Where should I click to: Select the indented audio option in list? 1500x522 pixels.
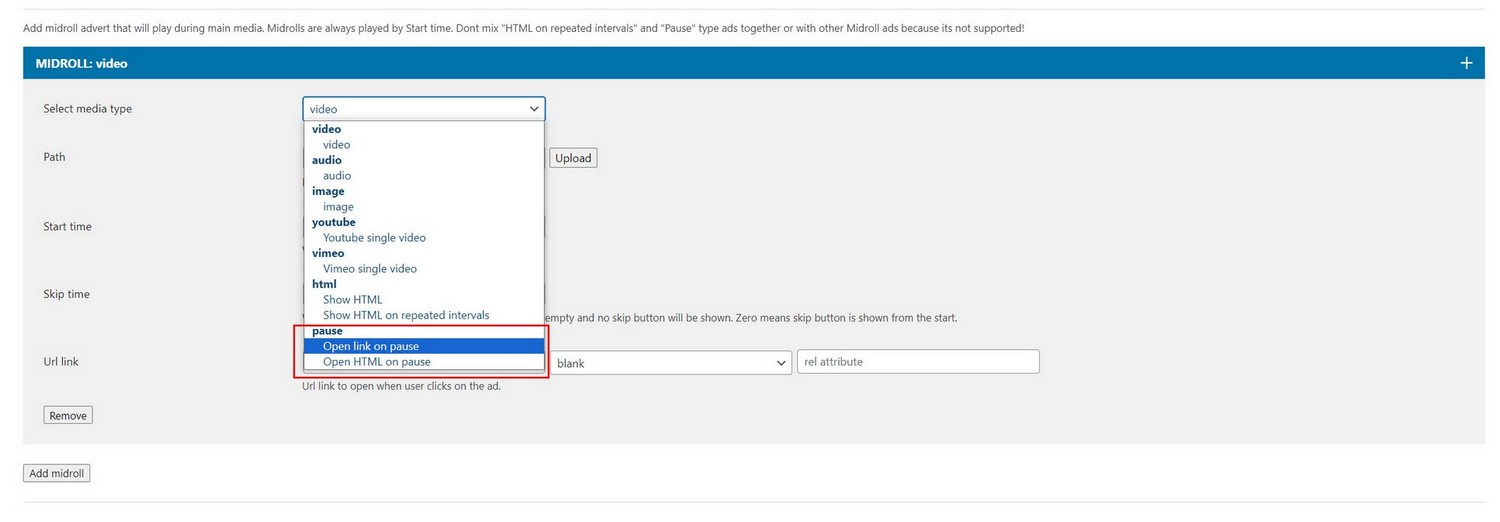[337, 176]
